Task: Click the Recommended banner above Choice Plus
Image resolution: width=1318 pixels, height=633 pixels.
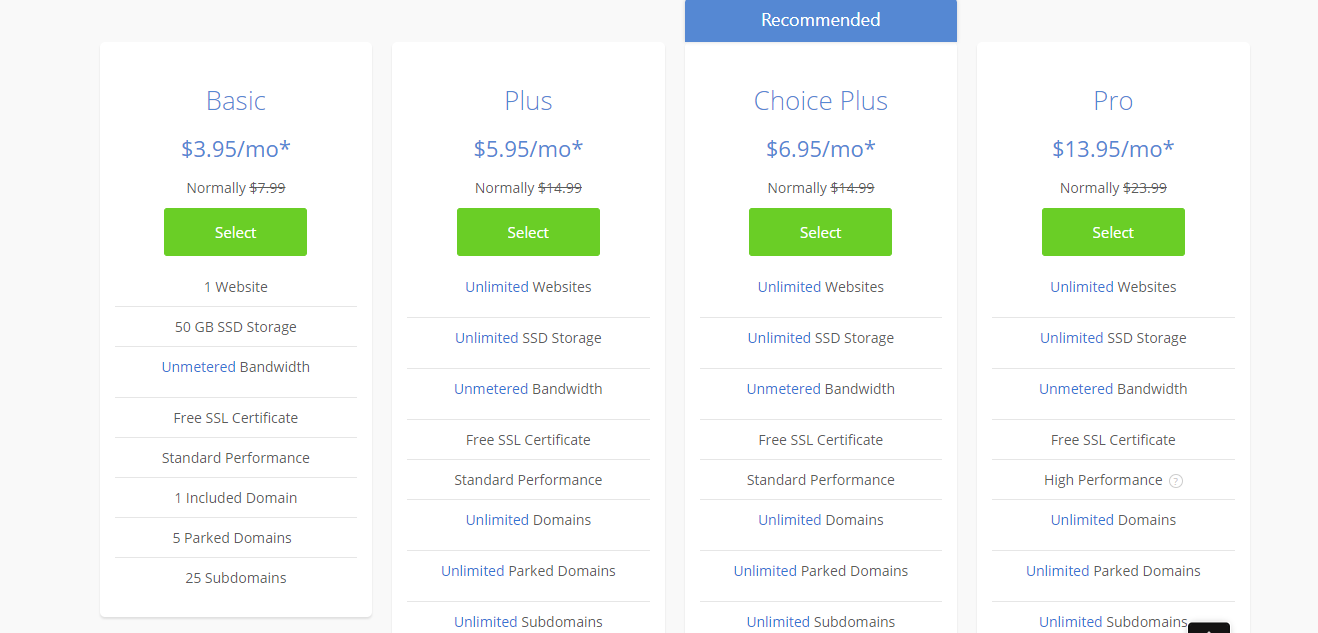Action: click(x=820, y=20)
